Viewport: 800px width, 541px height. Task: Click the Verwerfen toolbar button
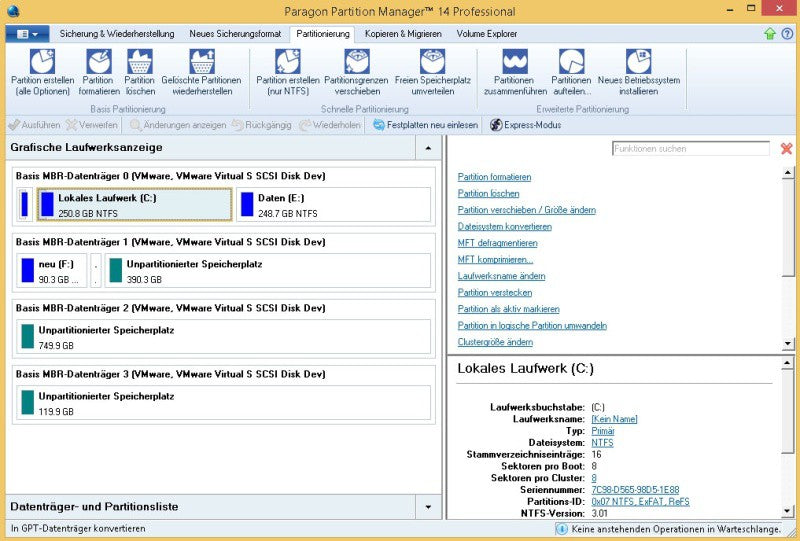click(92, 125)
